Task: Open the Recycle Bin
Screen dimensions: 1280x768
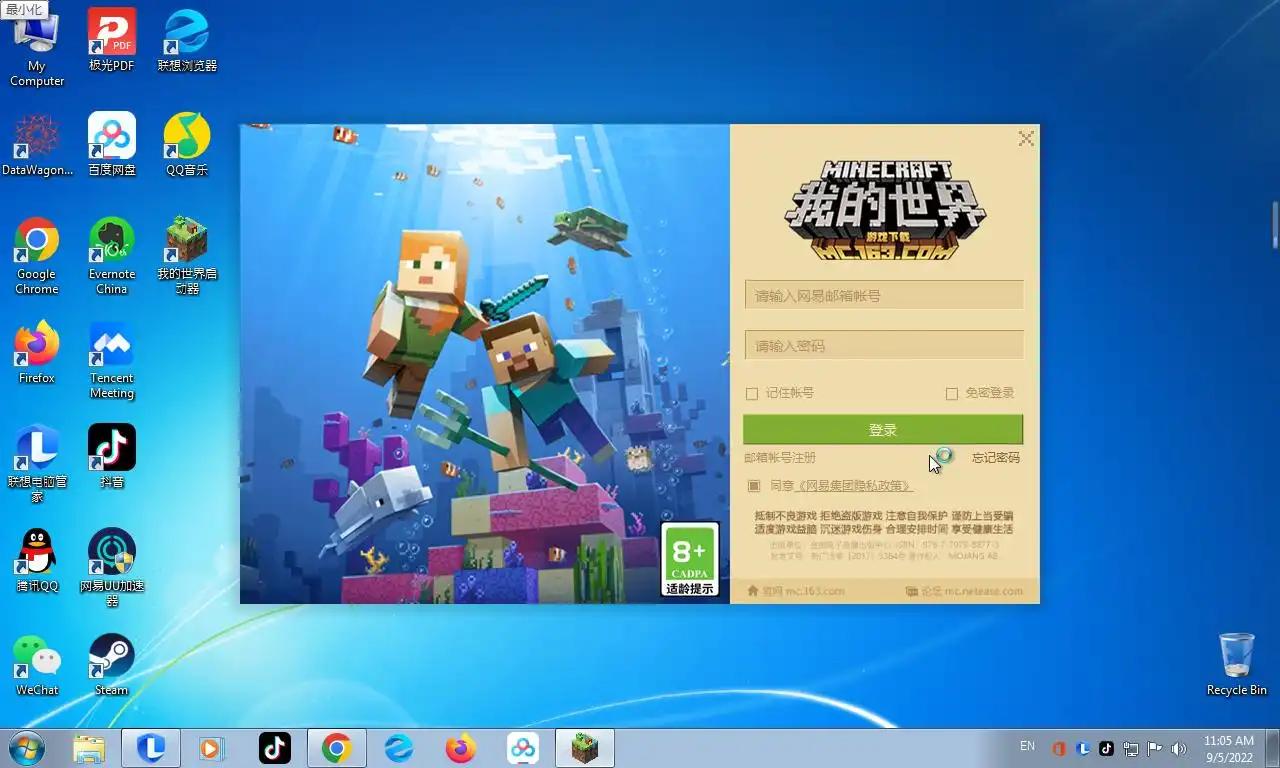Action: [x=1237, y=665]
